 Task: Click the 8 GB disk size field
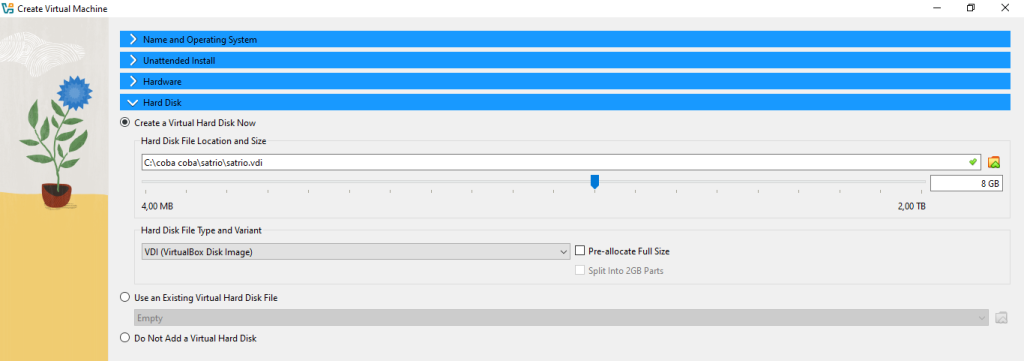click(x=966, y=184)
